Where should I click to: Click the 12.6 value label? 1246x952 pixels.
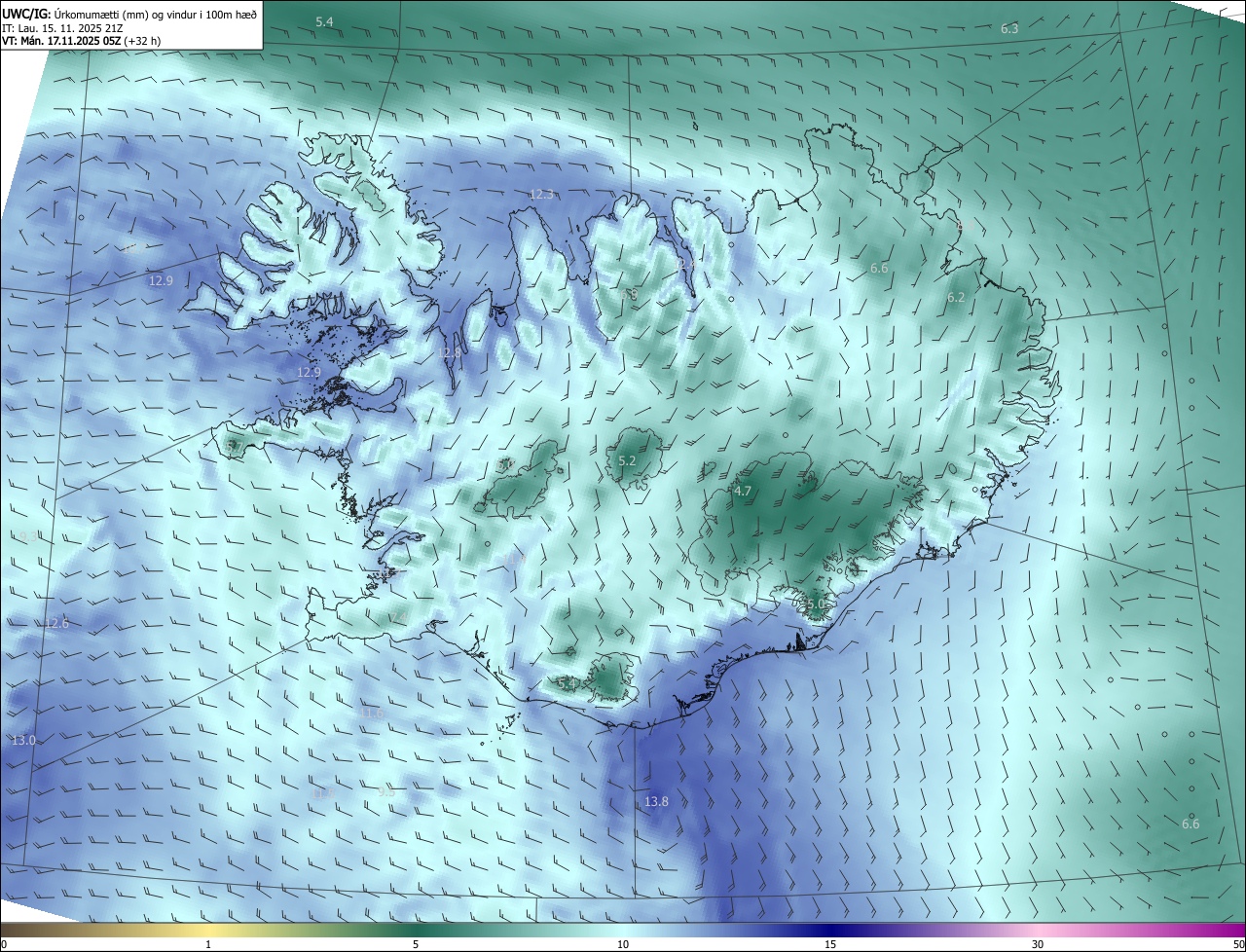coord(56,623)
